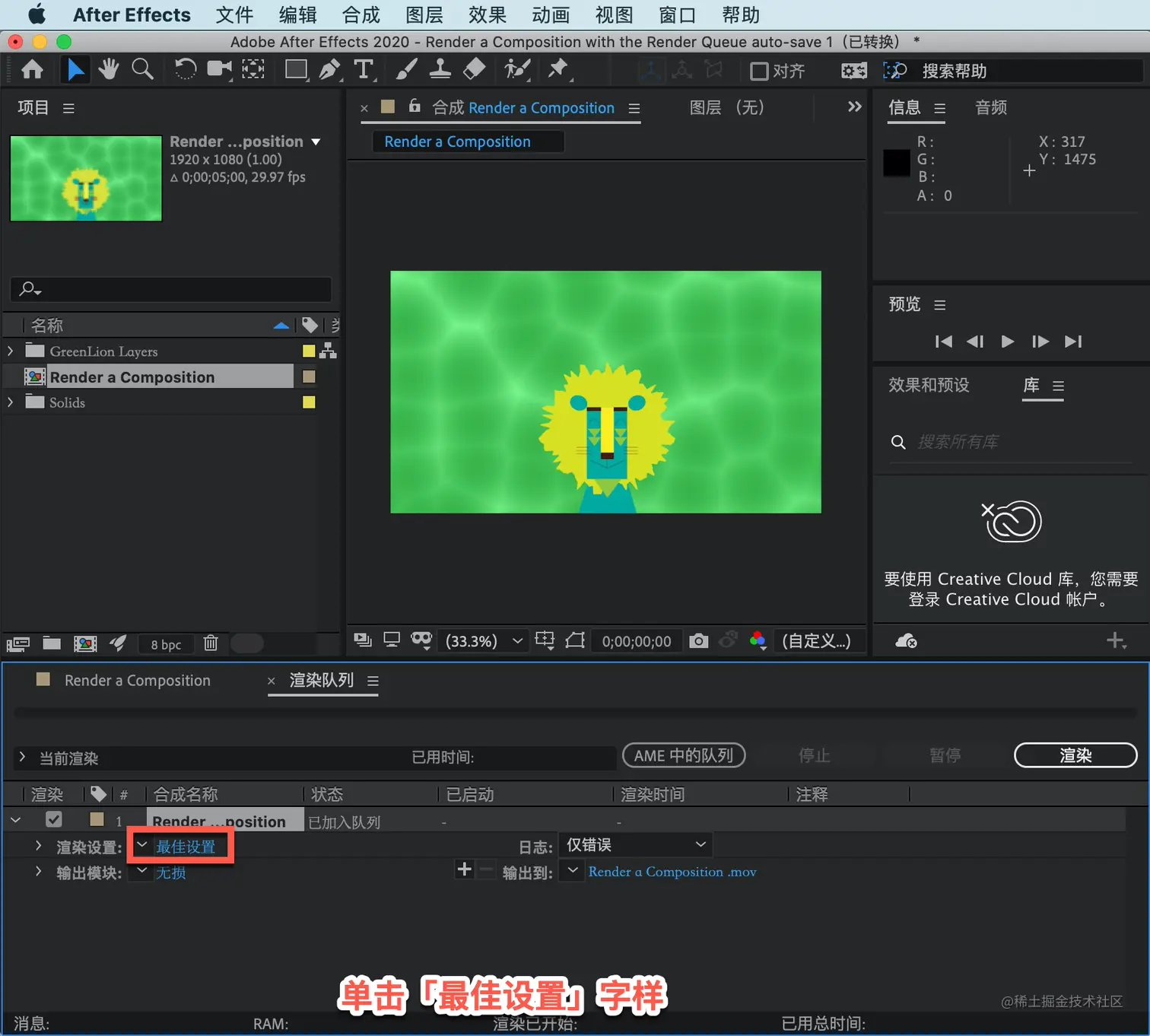Click the 渲染 button
Image resolution: width=1150 pixels, height=1036 pixels.
pos(1075,755)
